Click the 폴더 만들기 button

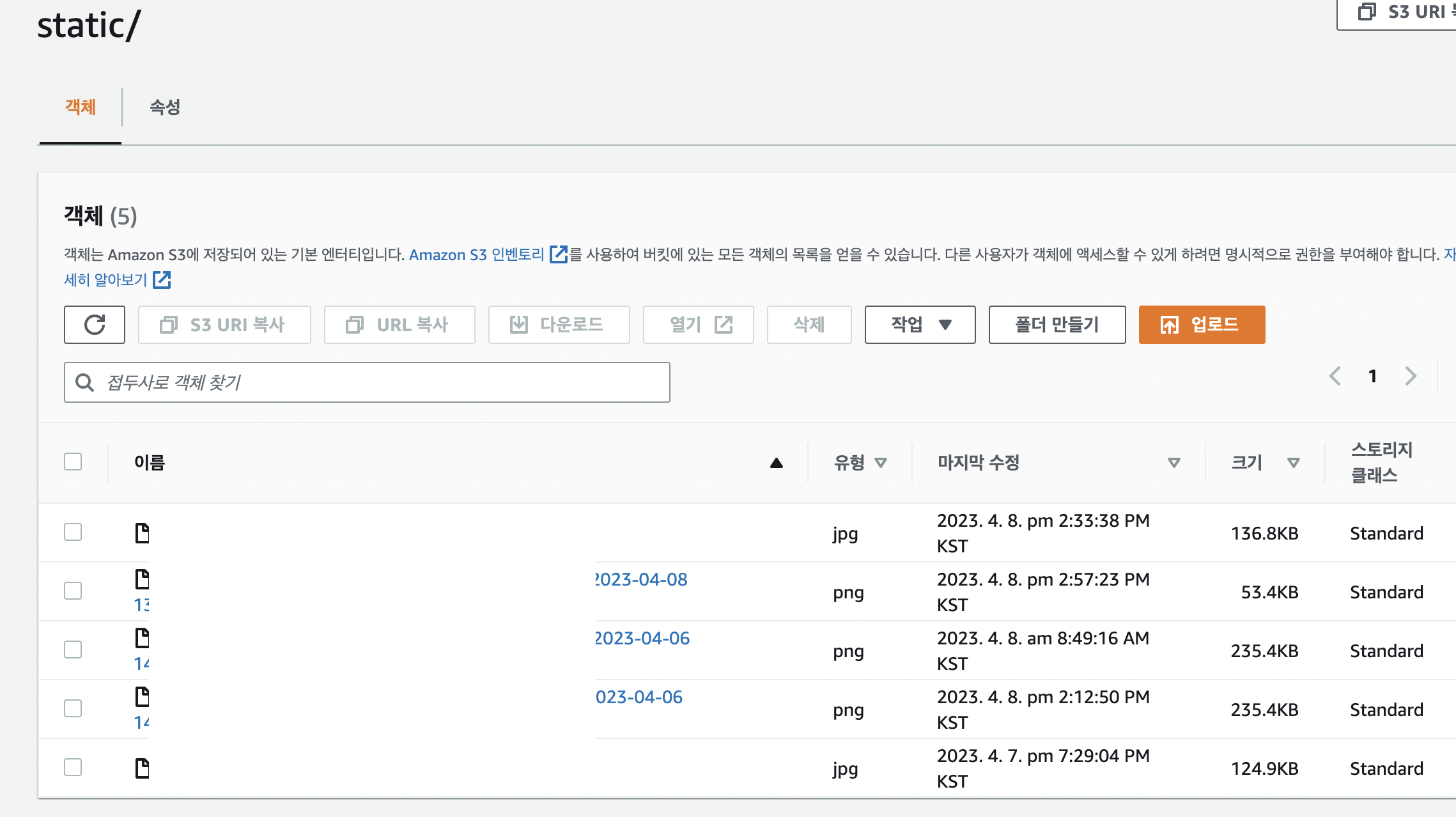(x=1057, y=325)
